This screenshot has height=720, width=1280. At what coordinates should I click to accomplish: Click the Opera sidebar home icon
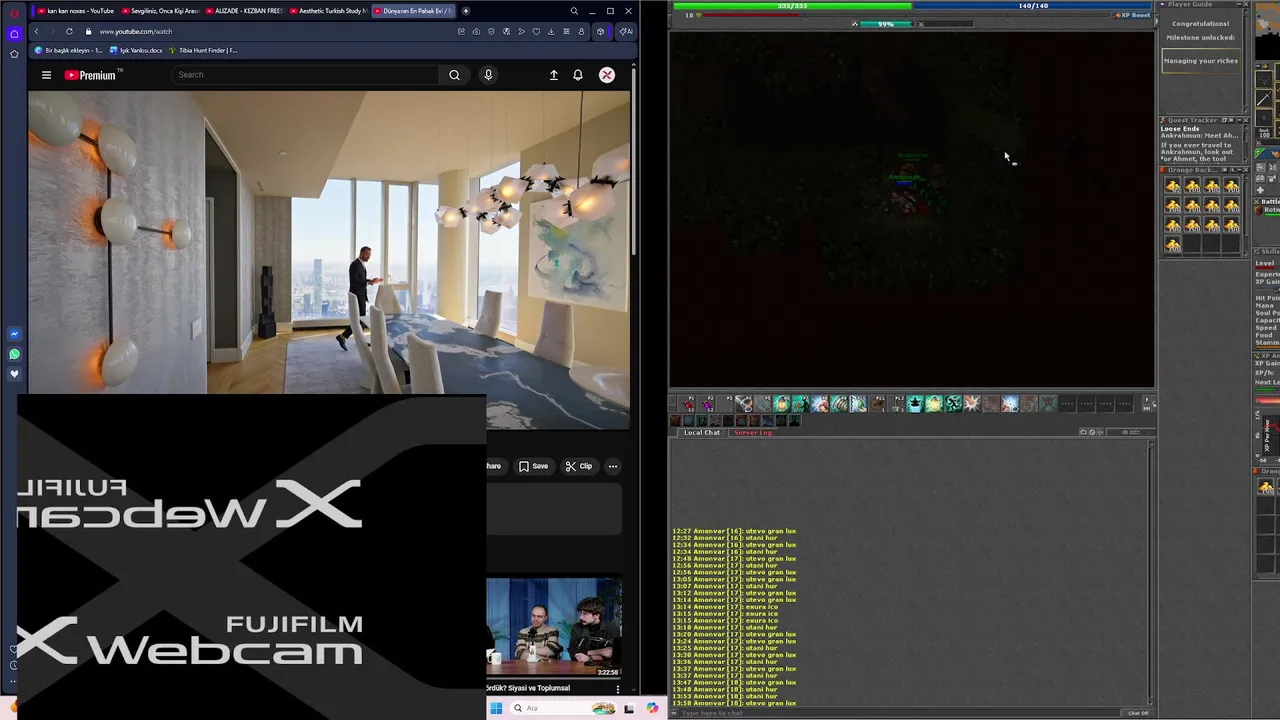click(14, 33)
